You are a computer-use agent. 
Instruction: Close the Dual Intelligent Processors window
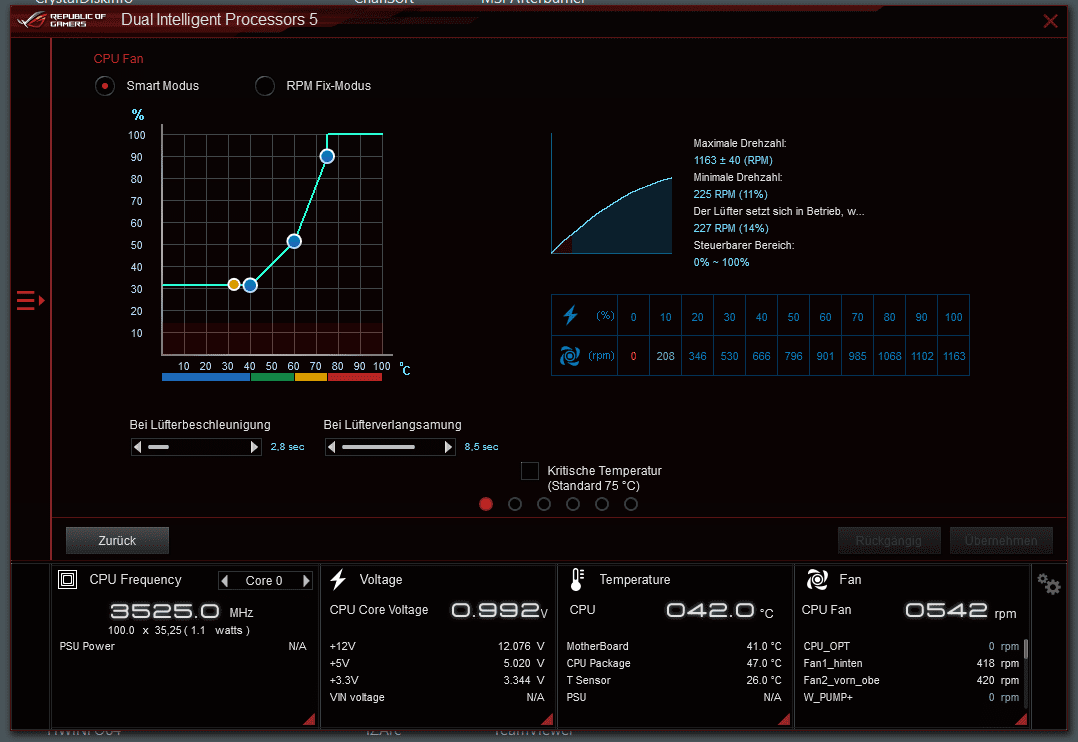coord(1050,21)
